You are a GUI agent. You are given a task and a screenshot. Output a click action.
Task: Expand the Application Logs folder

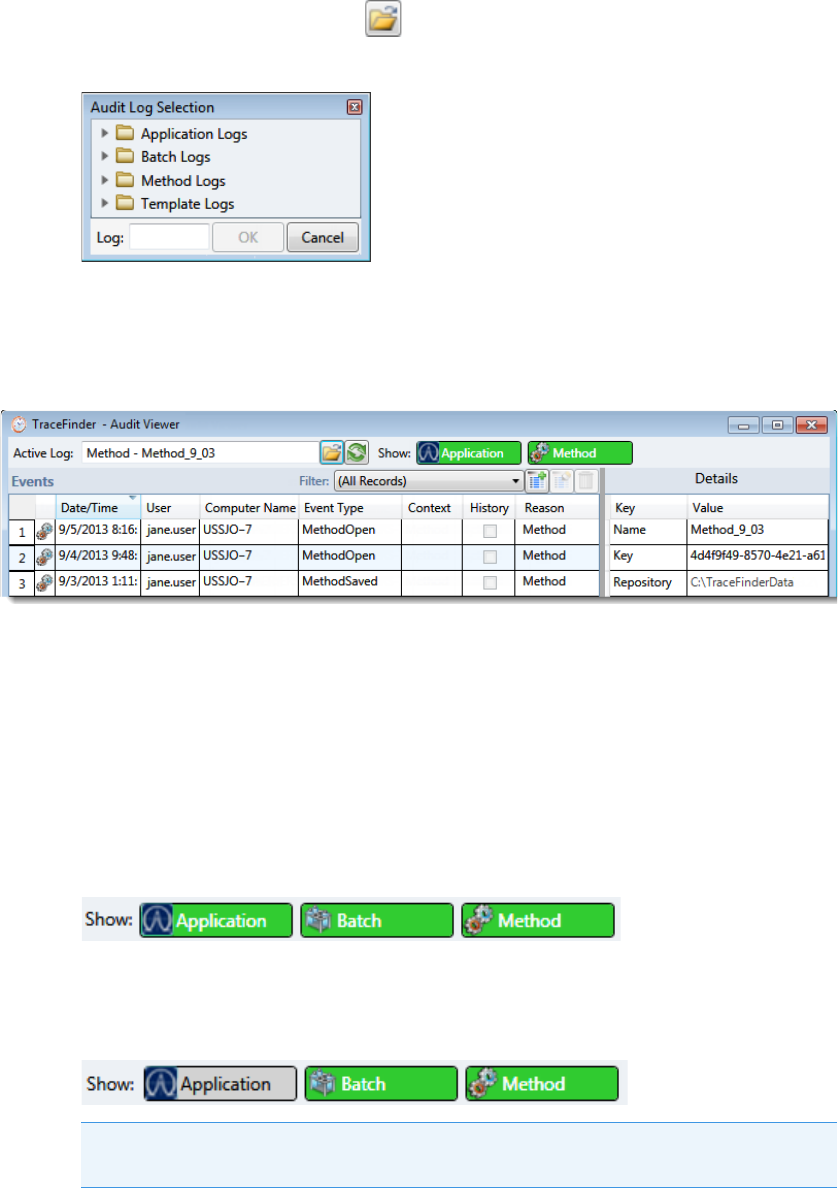105,133
